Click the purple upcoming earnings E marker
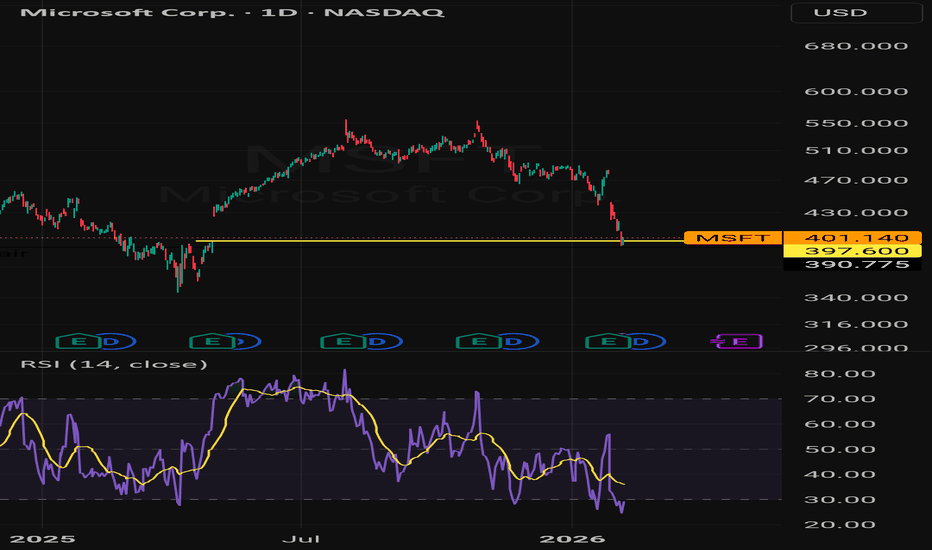Screen dimensions: 932x550 (x=737, y=341)
